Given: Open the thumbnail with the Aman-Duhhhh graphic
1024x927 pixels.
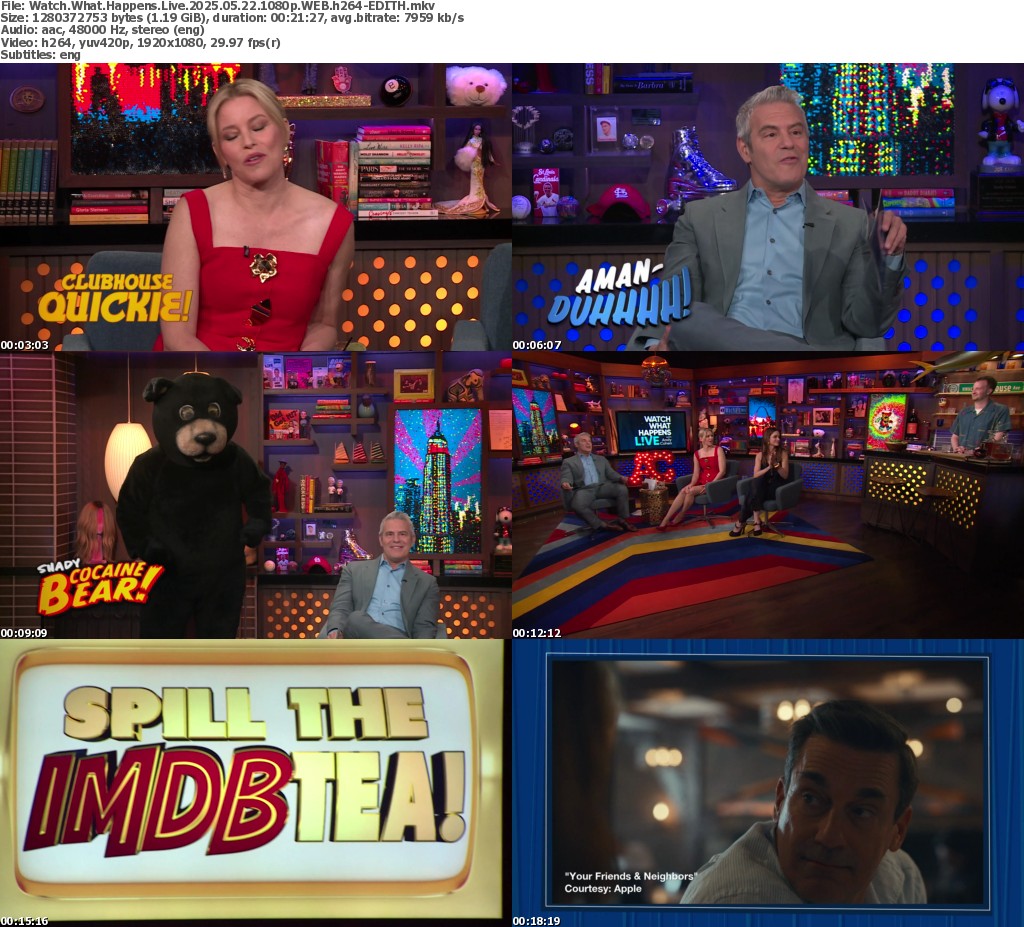Looking at the screenshot, I should [768, 207].
